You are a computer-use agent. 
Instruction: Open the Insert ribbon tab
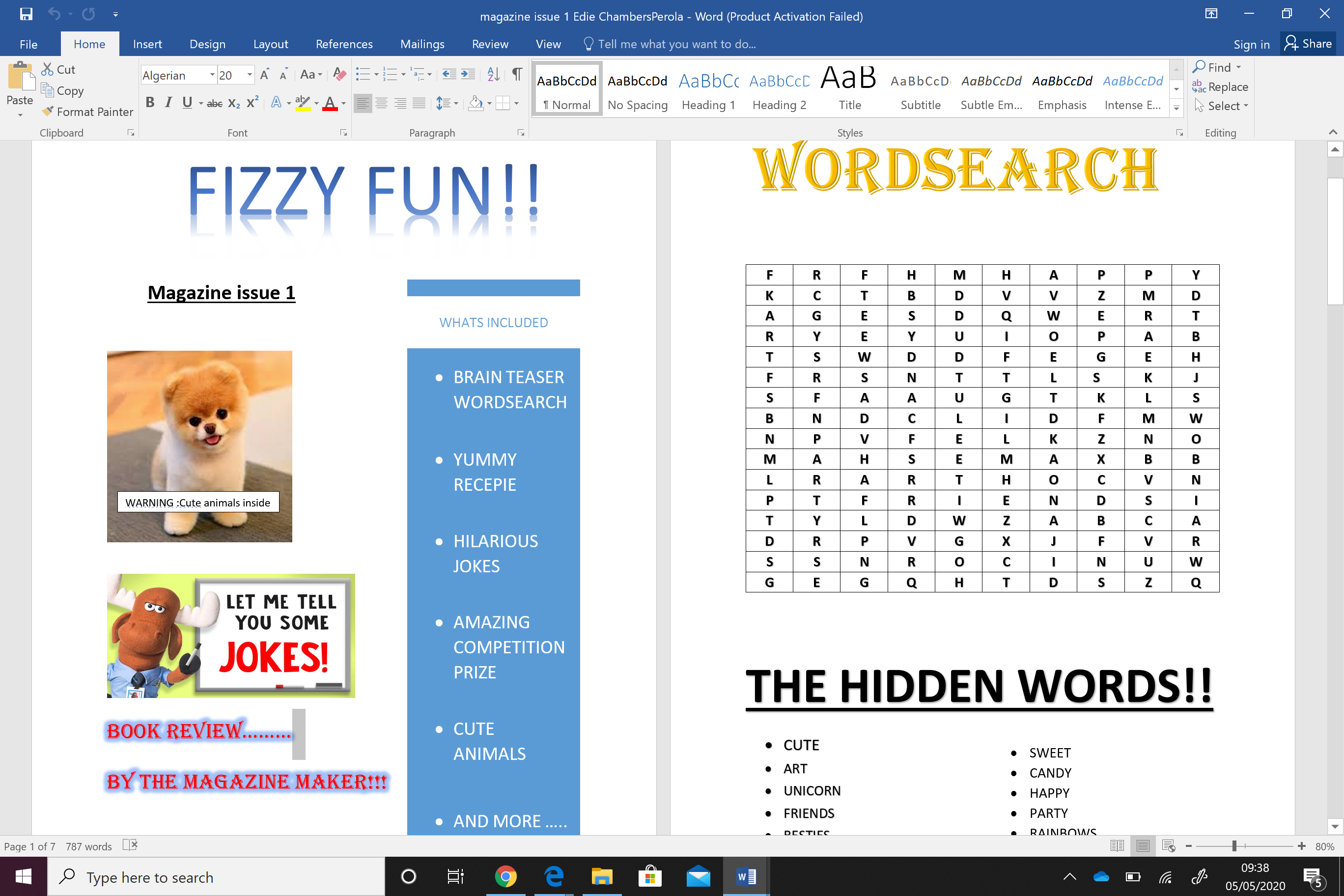pos(147,44)
